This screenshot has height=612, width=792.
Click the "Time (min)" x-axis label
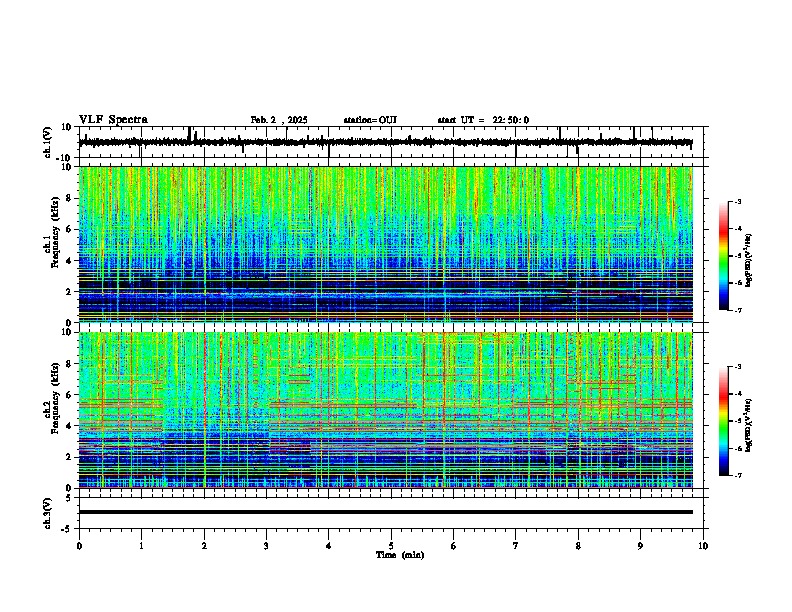(400, 555)
